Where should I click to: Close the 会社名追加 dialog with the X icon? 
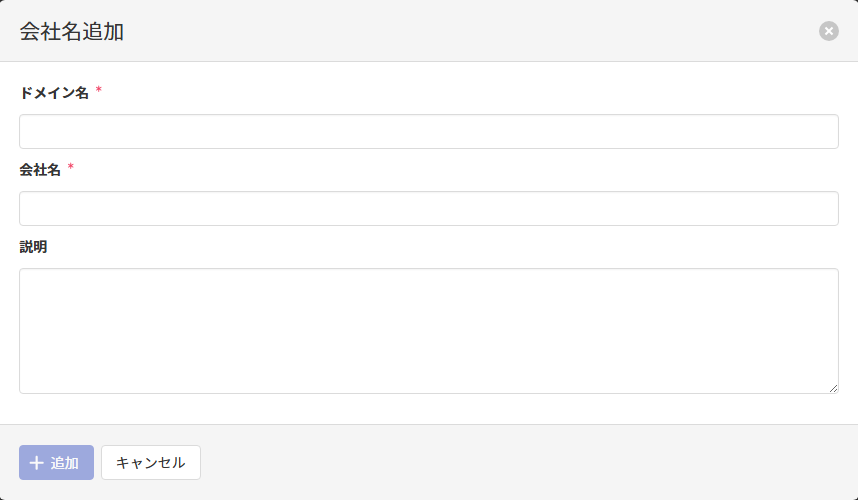pos(829,31)
